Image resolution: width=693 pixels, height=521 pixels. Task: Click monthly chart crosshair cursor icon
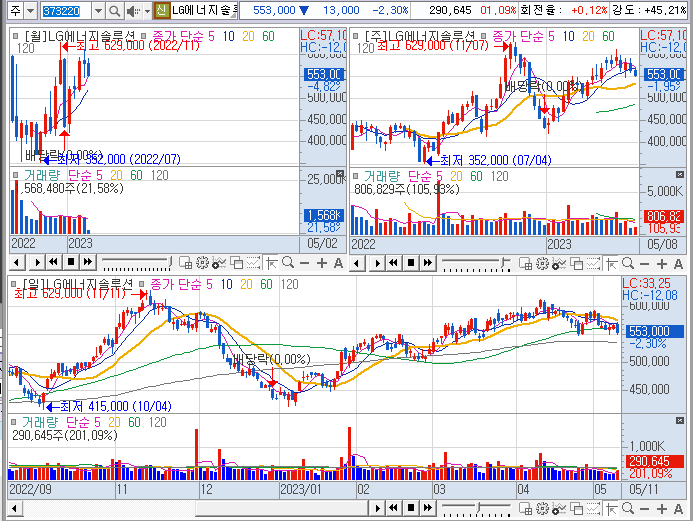271,263
